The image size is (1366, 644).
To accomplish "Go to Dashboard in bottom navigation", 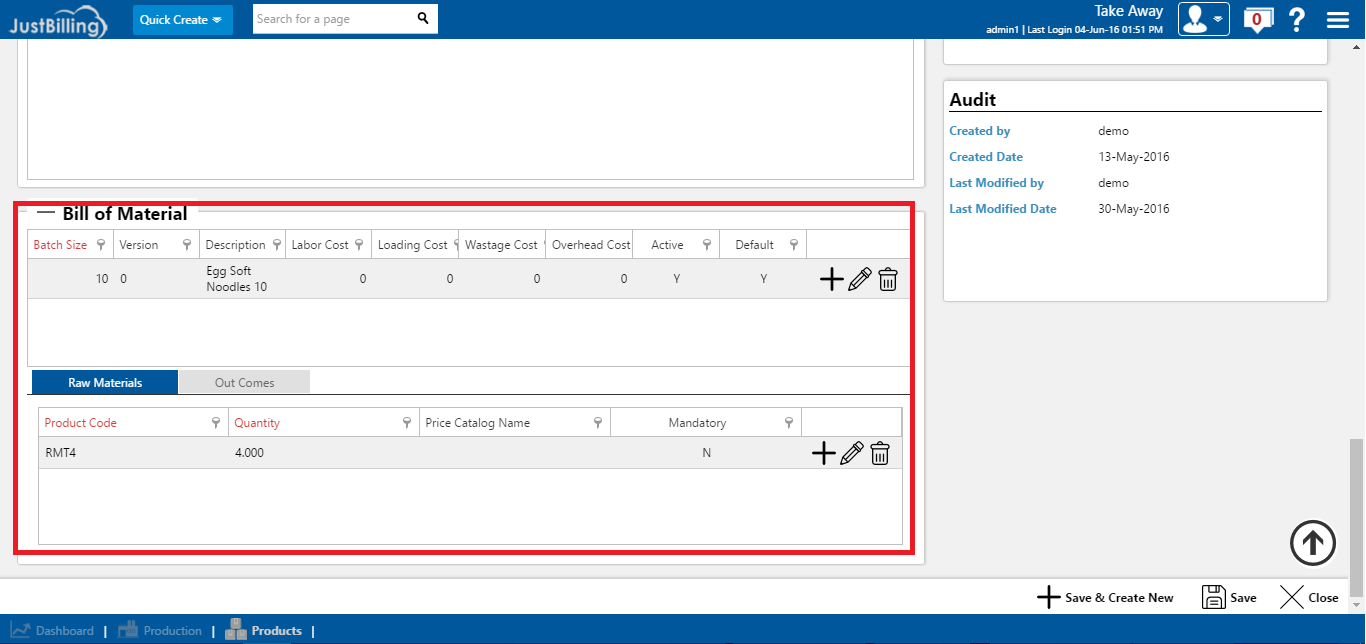I will [52, 631].
